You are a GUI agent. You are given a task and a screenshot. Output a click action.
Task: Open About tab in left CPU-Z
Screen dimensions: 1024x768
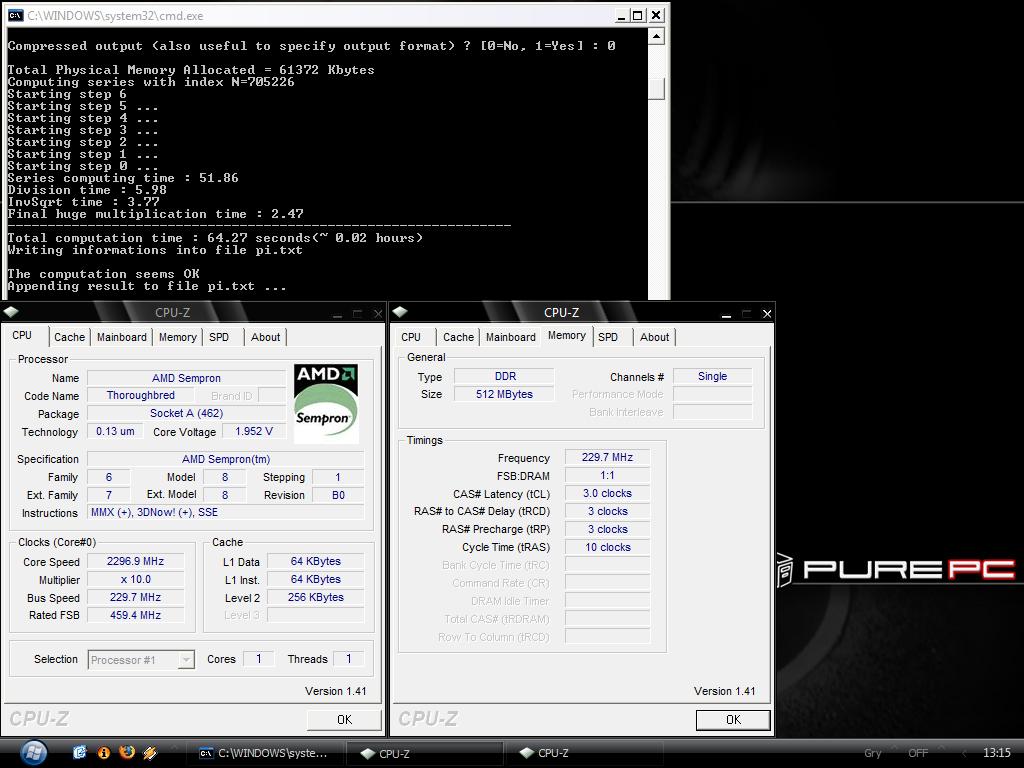click(x=265, y=337)
